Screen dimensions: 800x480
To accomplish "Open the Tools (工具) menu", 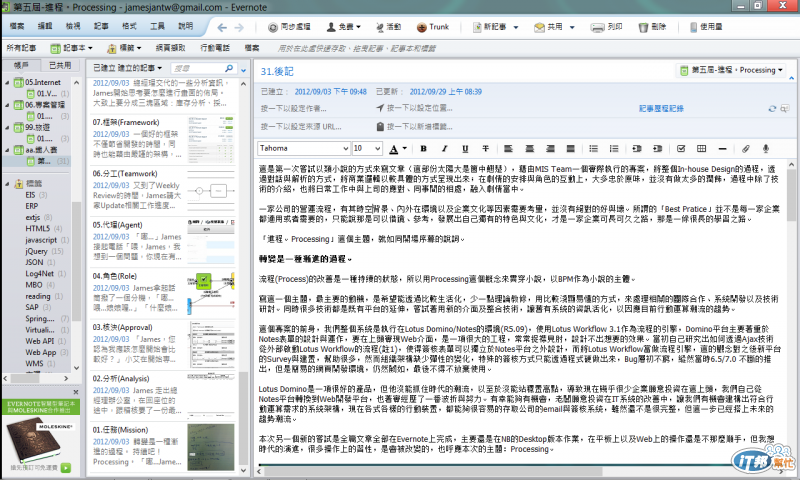I will tap(157, 27).
